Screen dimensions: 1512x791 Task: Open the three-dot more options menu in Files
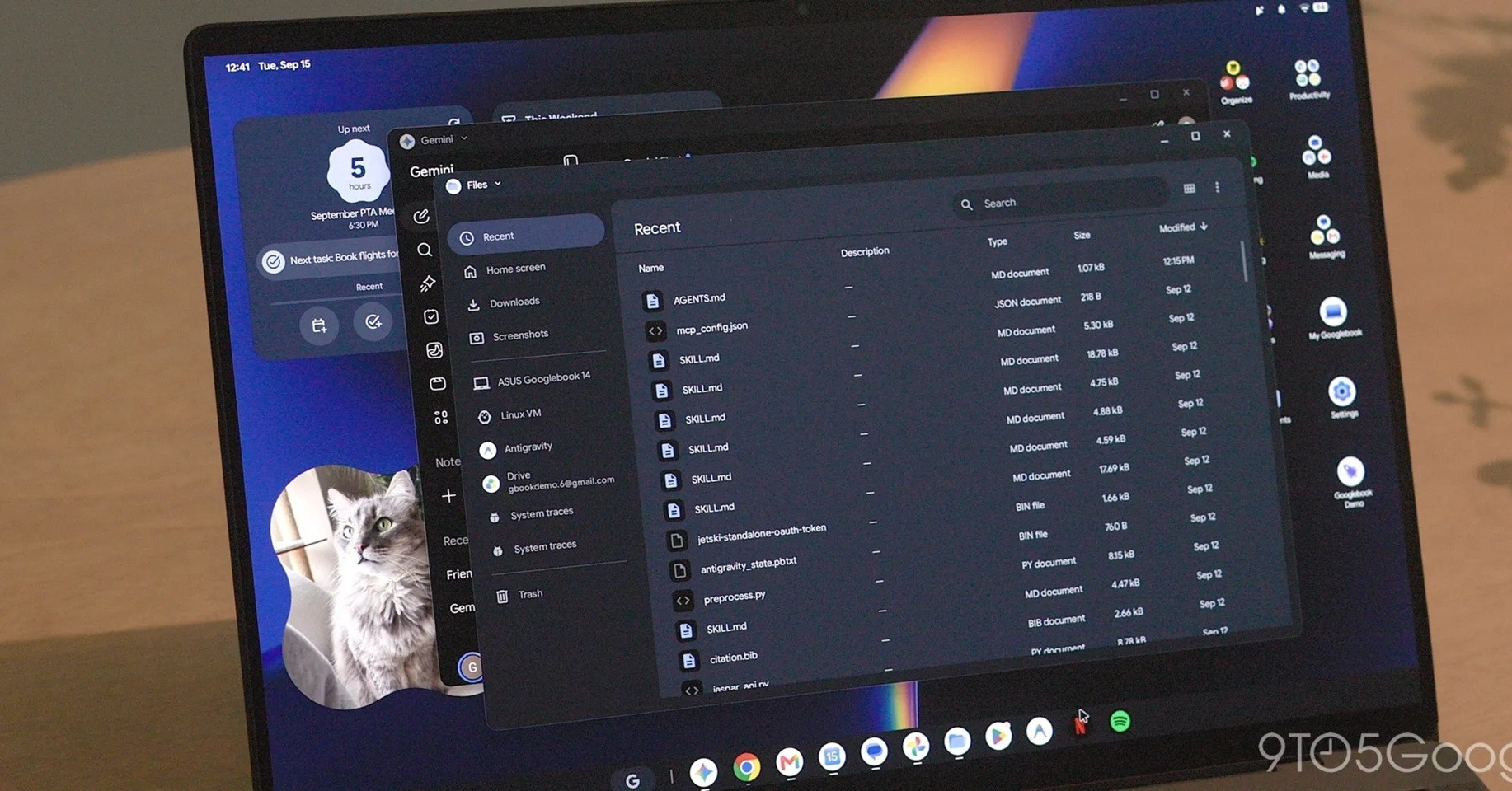click(x=1217, y=188)
